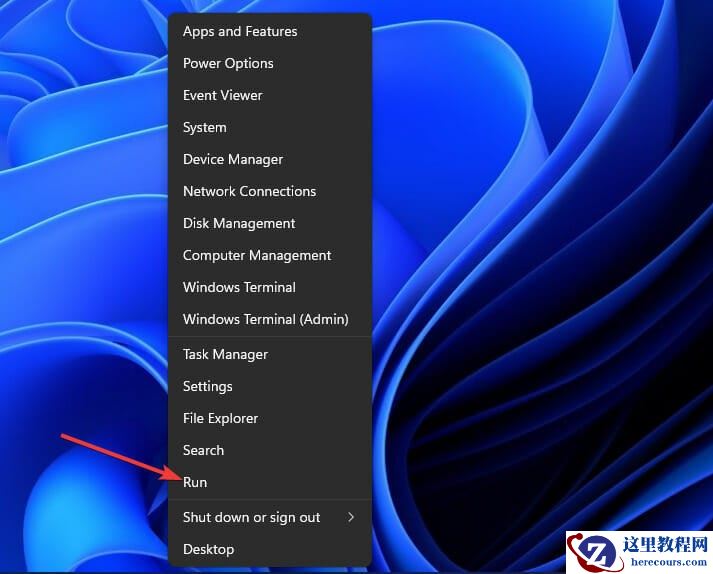This screenshot has height=574, width=713.
Task: Launch Windows Terminal
Action: click(270, 287)
